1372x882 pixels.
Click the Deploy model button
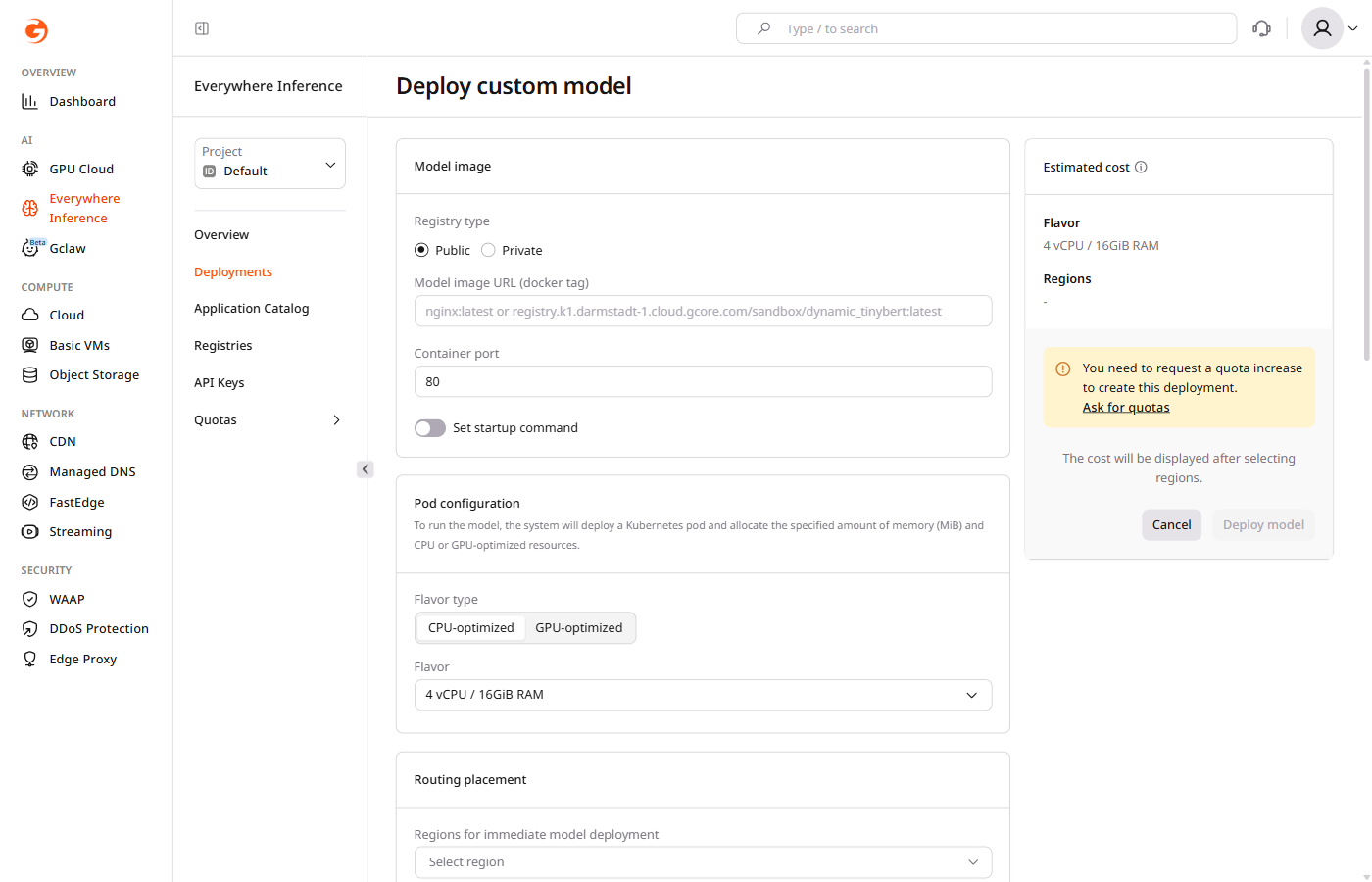point(1263,525)
